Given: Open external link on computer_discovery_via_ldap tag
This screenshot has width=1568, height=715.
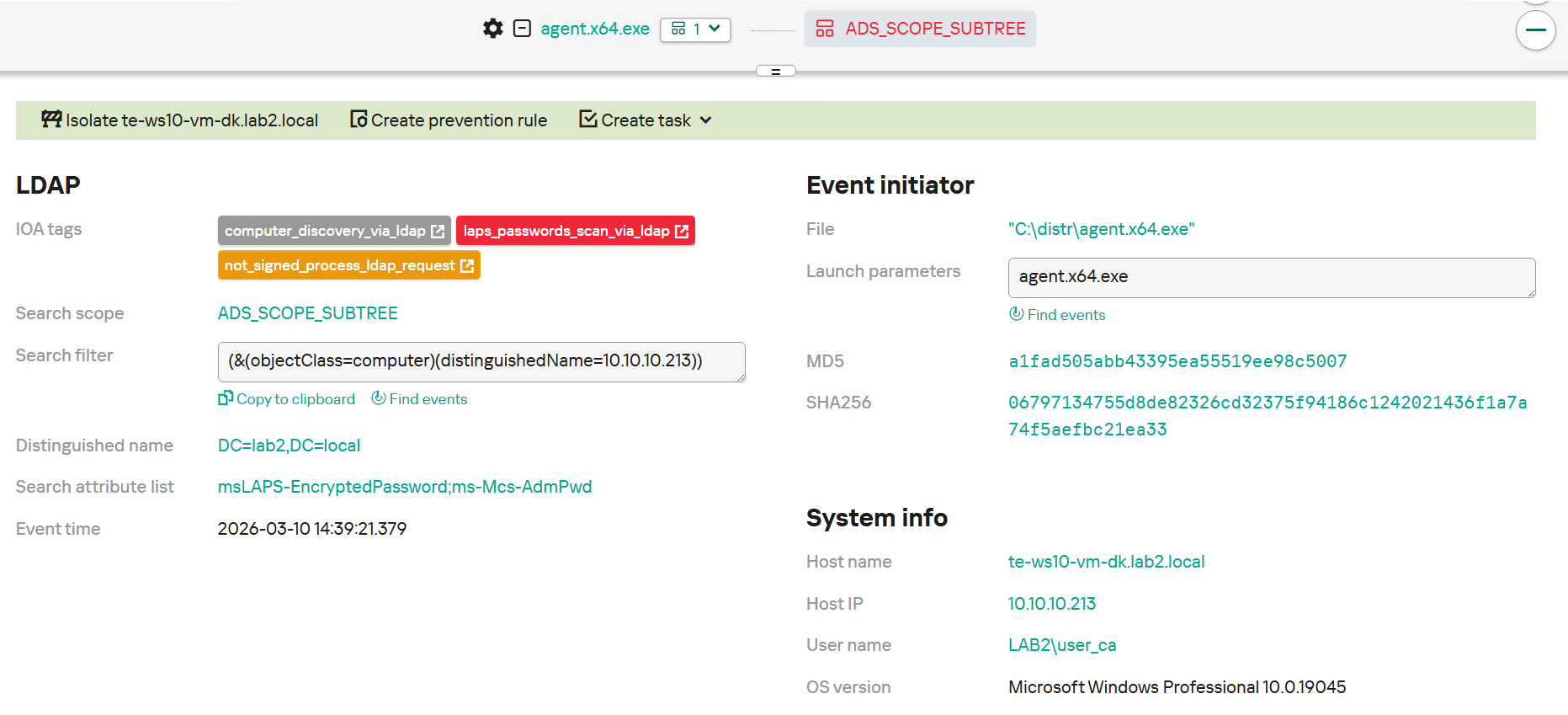Looking at the screenshot, I should [x=438, y=231].
